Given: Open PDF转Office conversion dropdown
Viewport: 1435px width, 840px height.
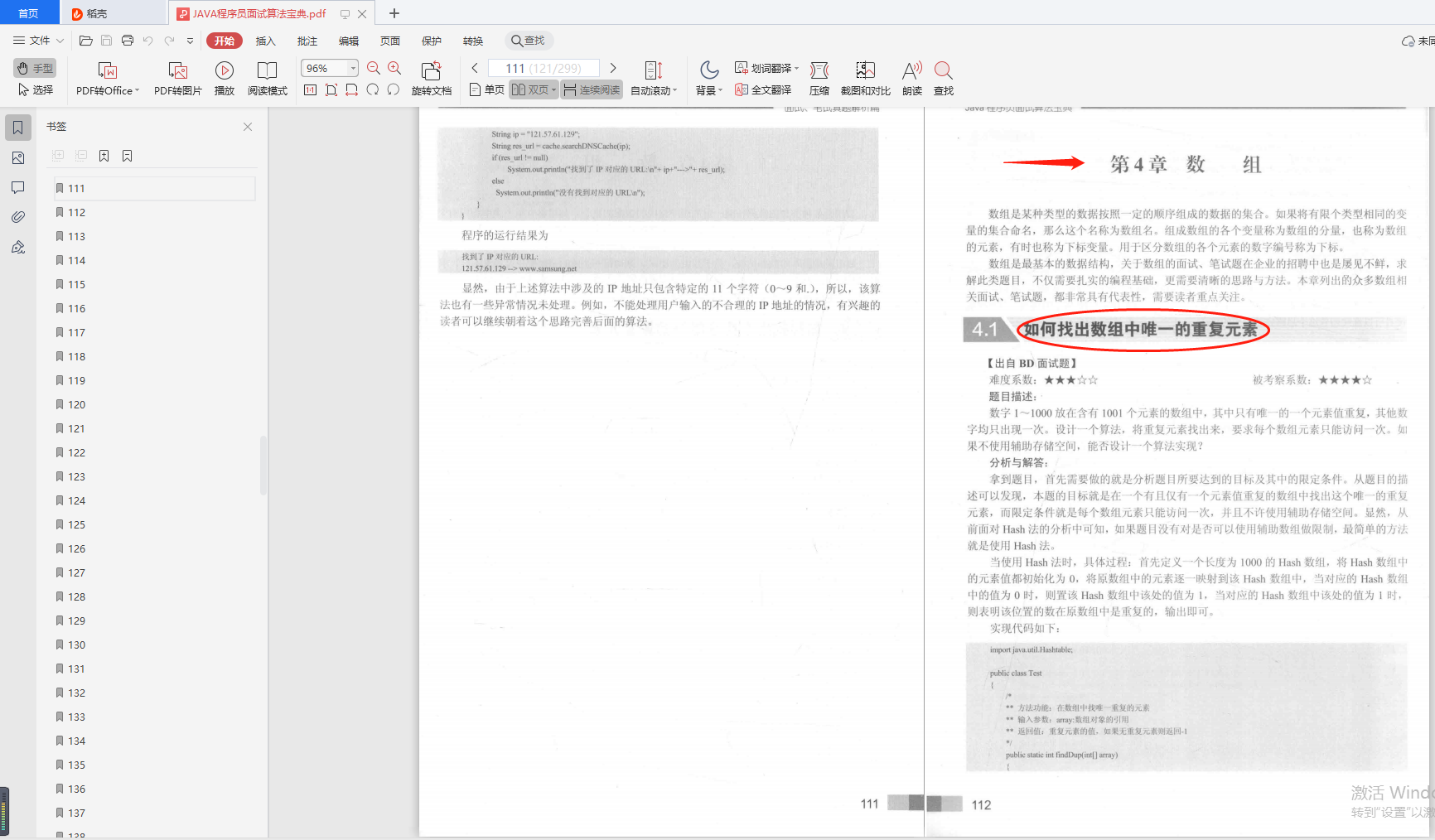Looking at the screenshot, I should point(108,80).
